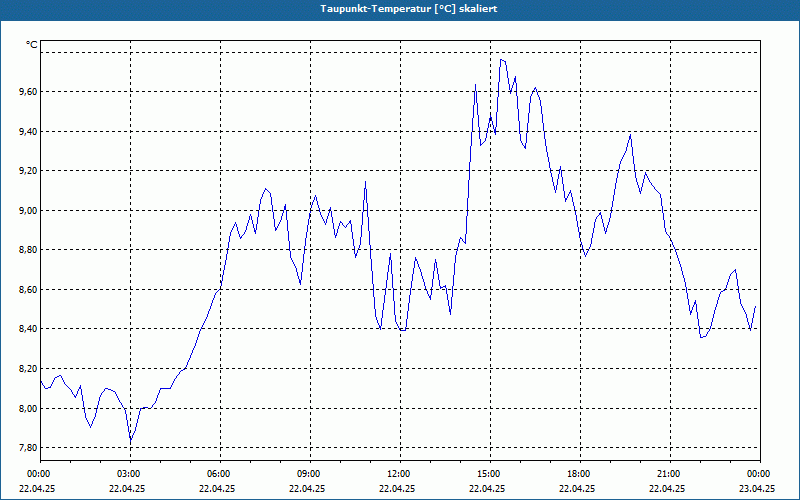Click the 22.04.25 date under 12:00
The image size is (800, 500).
pyautogui.click(x=397, y=488)
